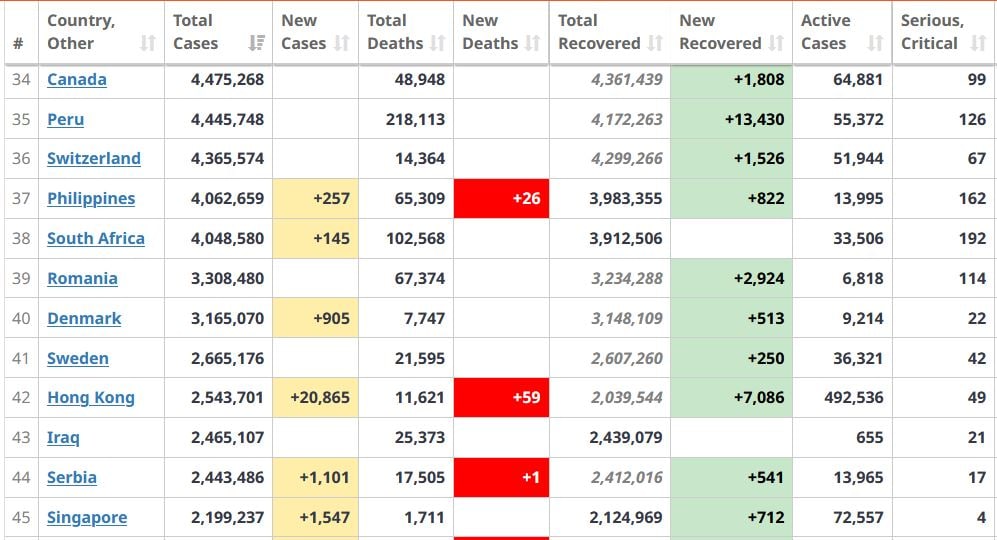This screenshot has width=997, height=540.
Task: Select Hong Kong new cases +20,865 cell
Action: (x=315, y=398)
